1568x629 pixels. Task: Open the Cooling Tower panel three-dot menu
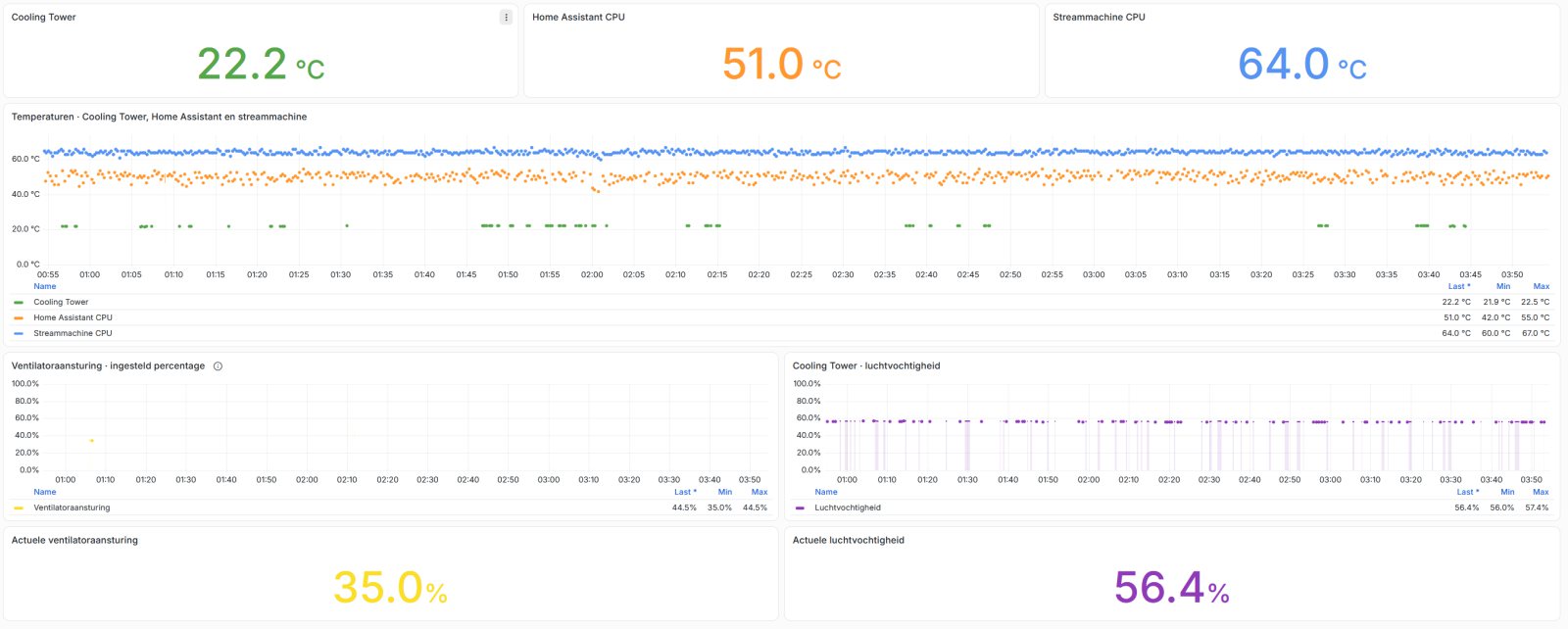point(506,17)
